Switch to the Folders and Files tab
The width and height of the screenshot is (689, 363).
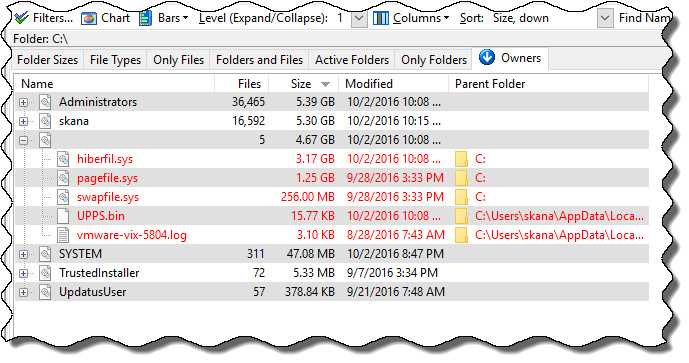pyautogui.click(x=260, y=60)
